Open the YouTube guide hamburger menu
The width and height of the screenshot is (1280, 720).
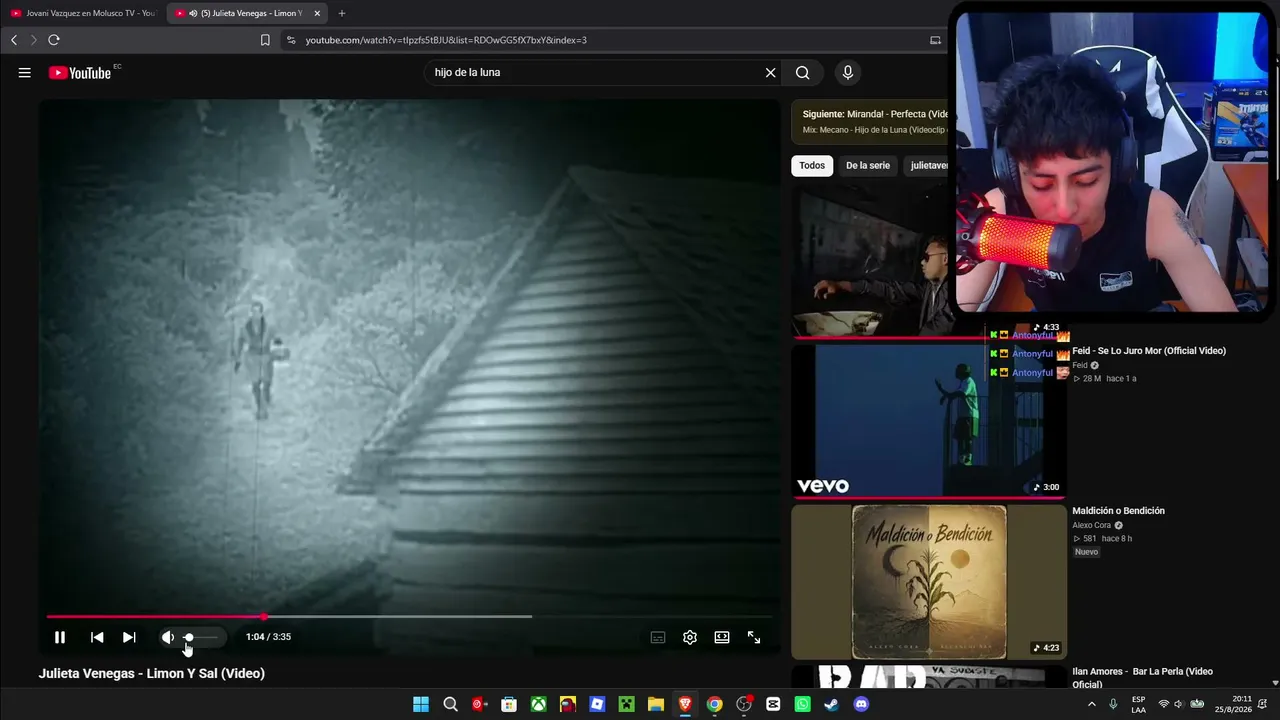[x=25, y=73]
